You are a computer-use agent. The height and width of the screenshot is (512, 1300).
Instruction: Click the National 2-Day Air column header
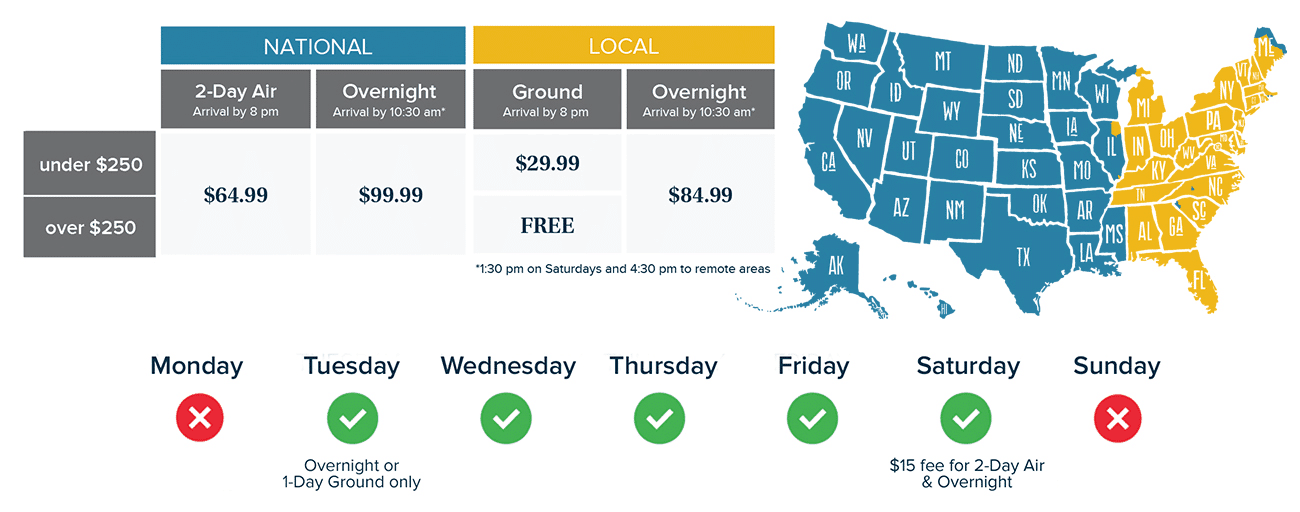pyautogui.click(x=236, y=99)
